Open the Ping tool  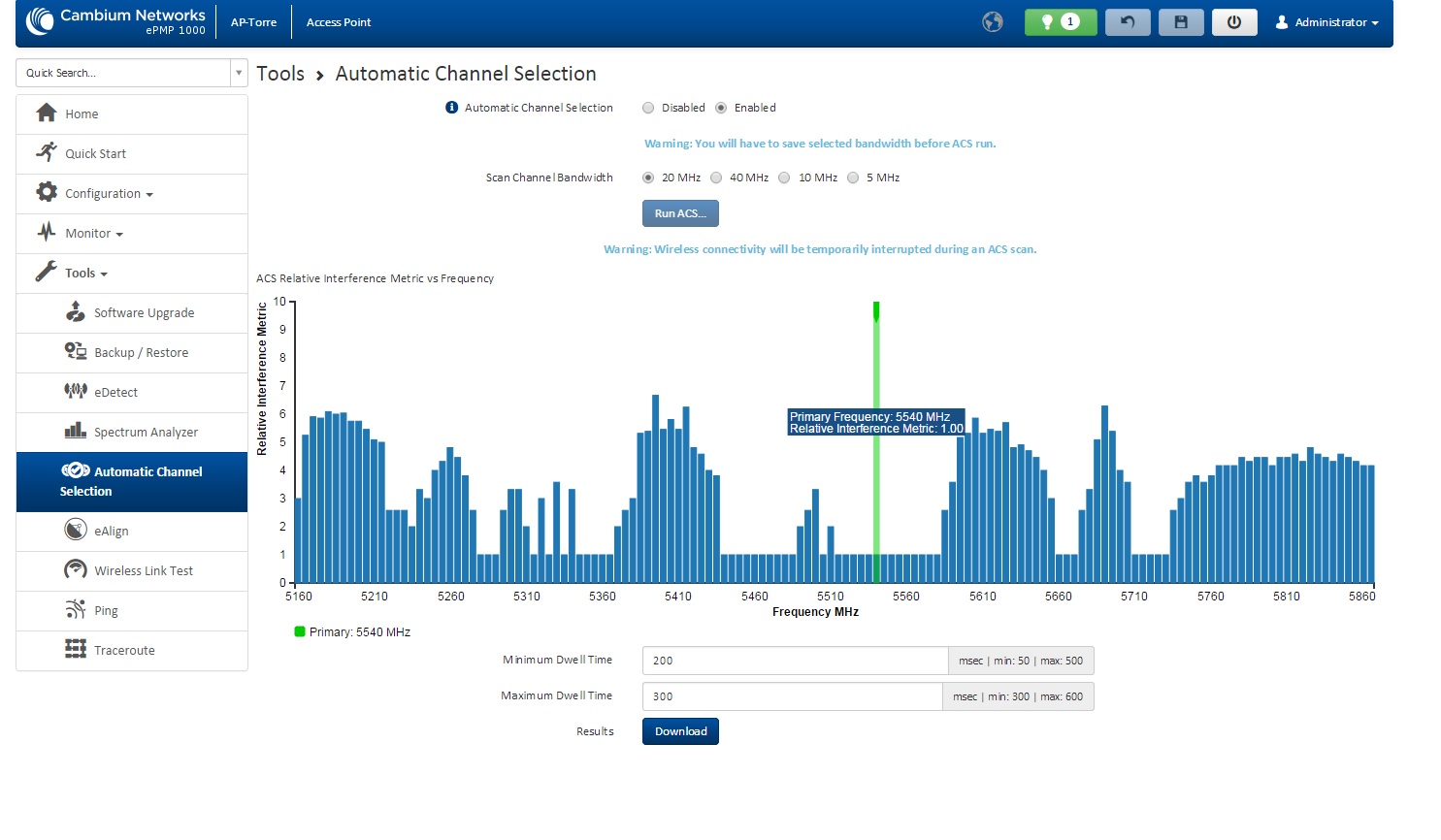pos(132,611)
